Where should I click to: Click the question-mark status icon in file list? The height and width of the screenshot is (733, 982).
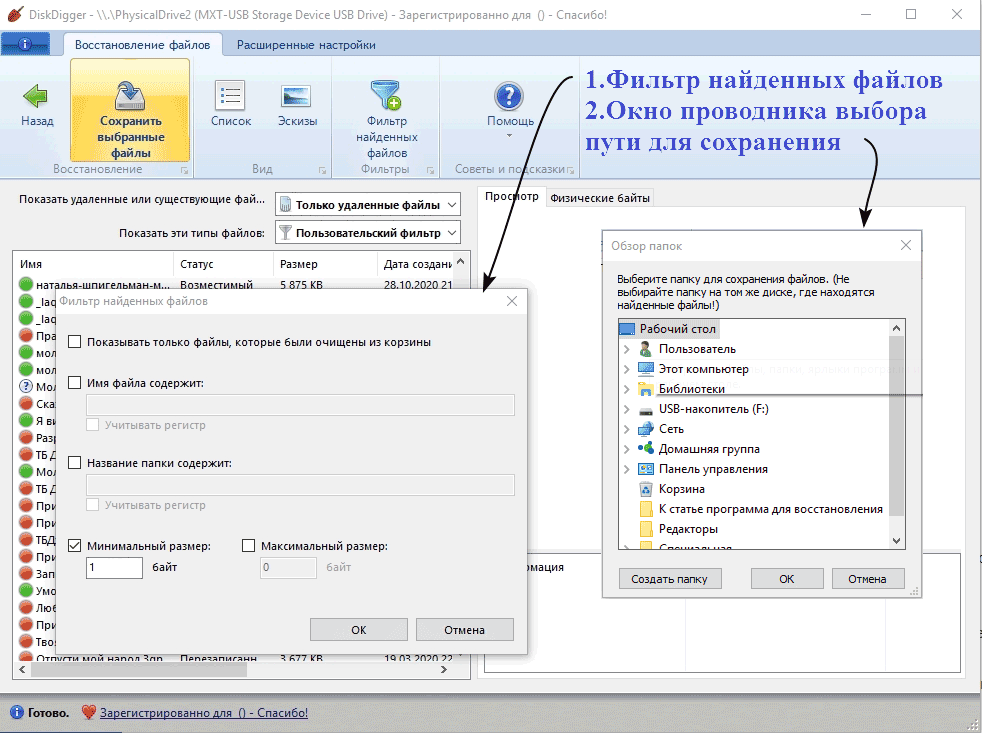pyautogui.click(x=26, y=387)
